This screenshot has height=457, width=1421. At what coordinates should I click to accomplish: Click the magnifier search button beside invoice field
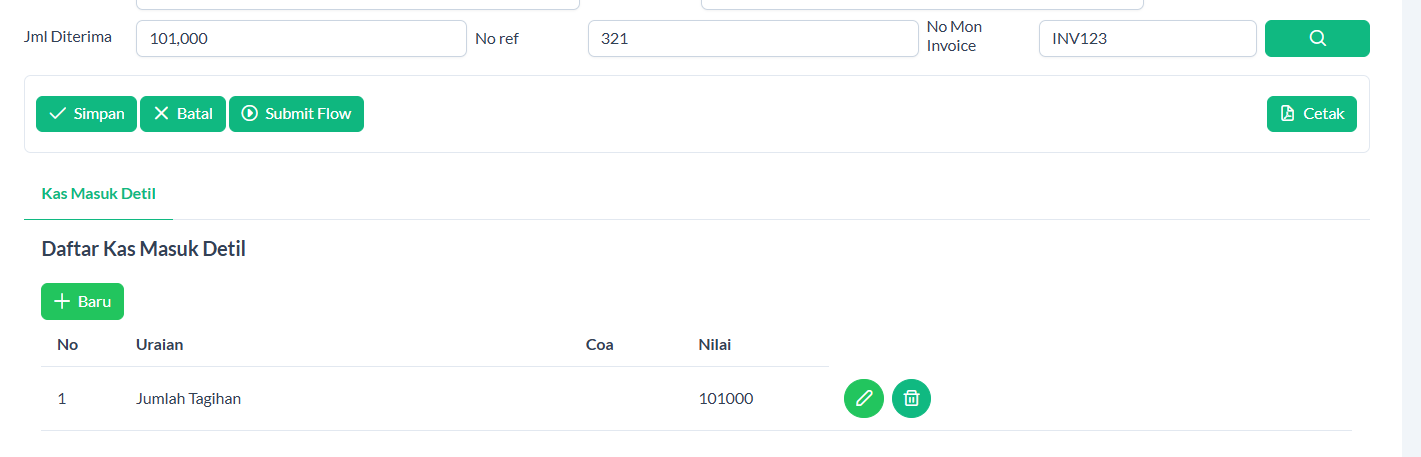[1317, 39]
